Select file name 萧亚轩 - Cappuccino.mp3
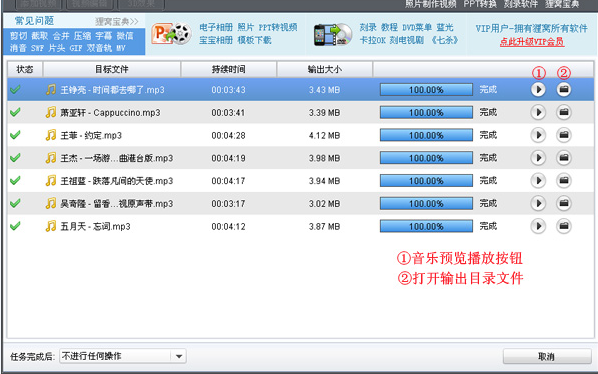The image size is (598, 374). pyautogui.click(x=110, y=113)
